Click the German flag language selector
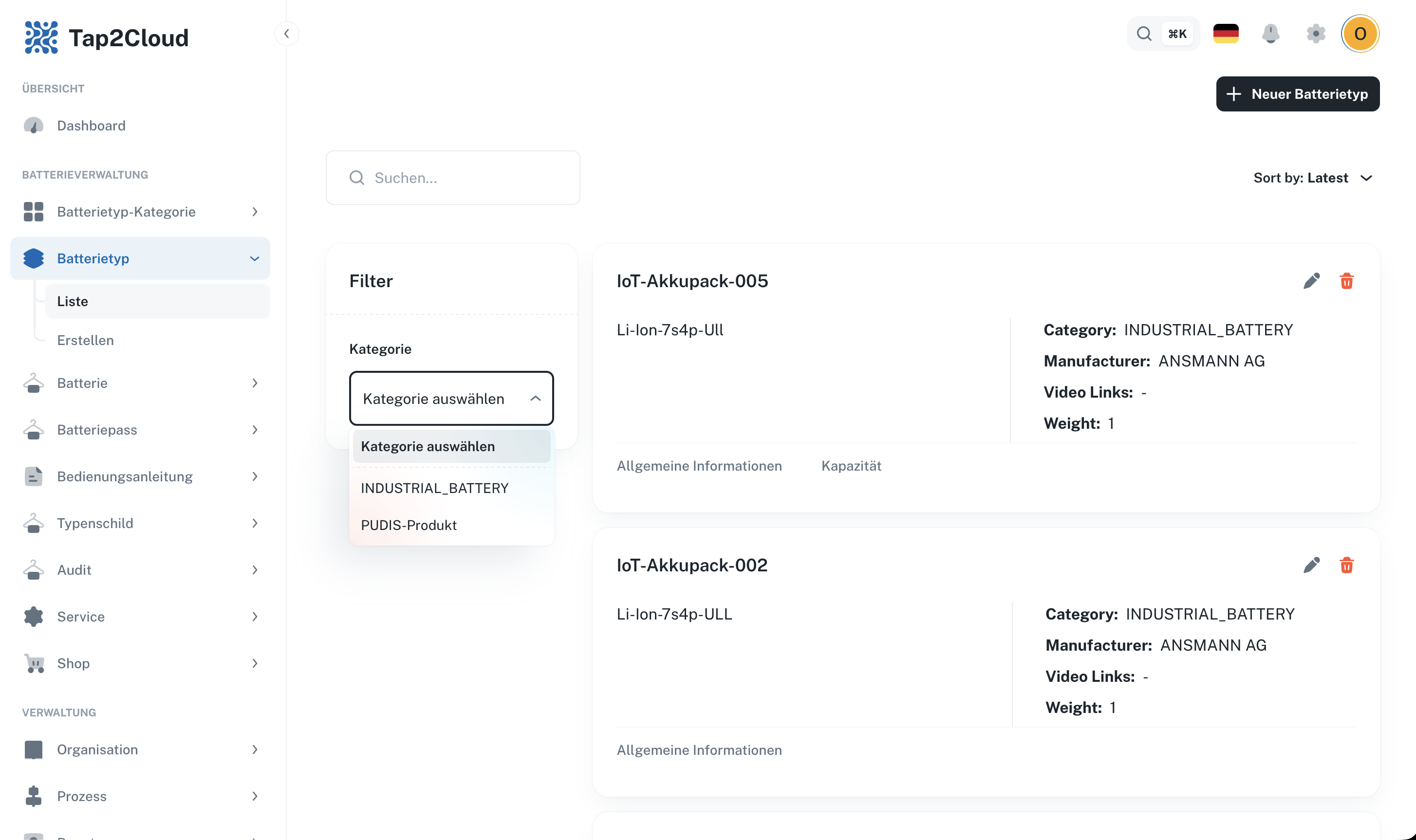Image resolution: width=1416 pixels, height=840 pixels. coord(1226,34)
